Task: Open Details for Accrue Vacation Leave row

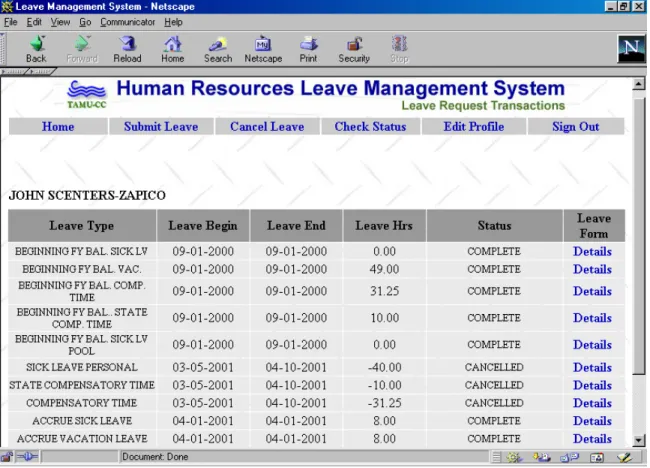Action: [592, 439]
